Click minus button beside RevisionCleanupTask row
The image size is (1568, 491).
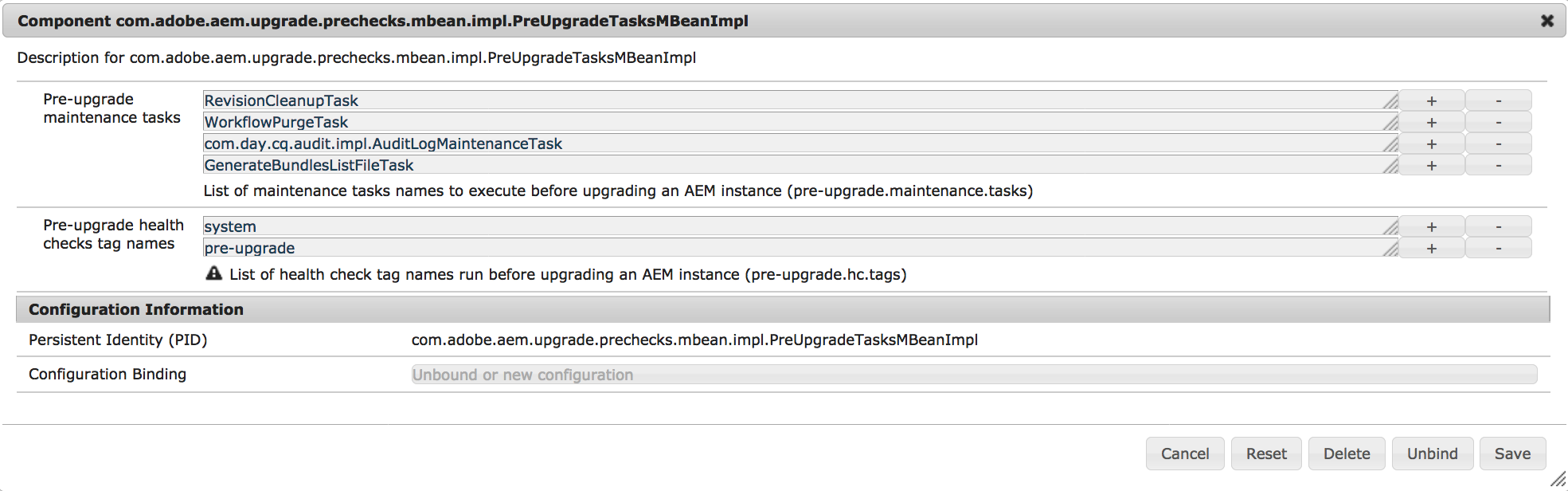[x=1498, y=100]
